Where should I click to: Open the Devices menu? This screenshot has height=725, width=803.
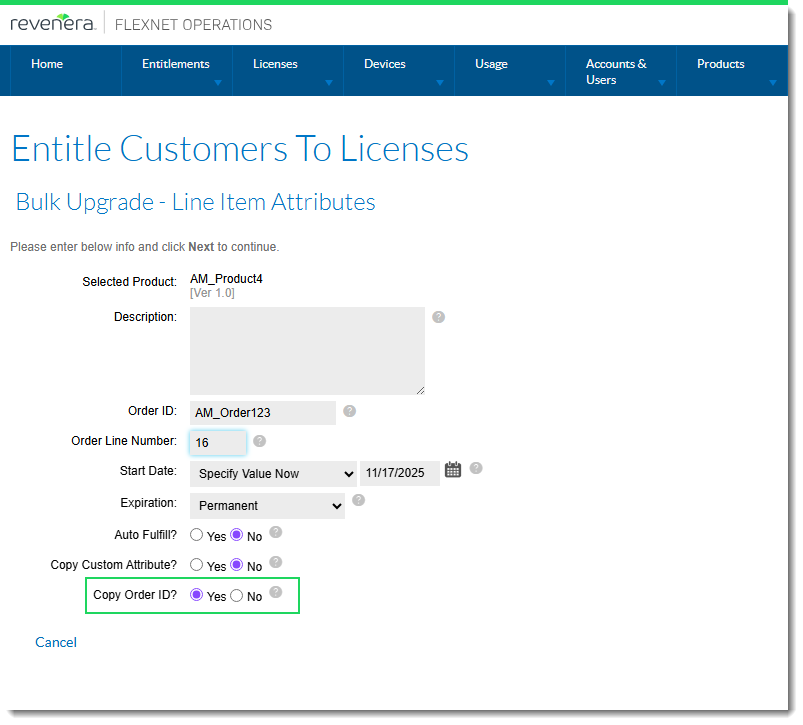coord(385,64)
